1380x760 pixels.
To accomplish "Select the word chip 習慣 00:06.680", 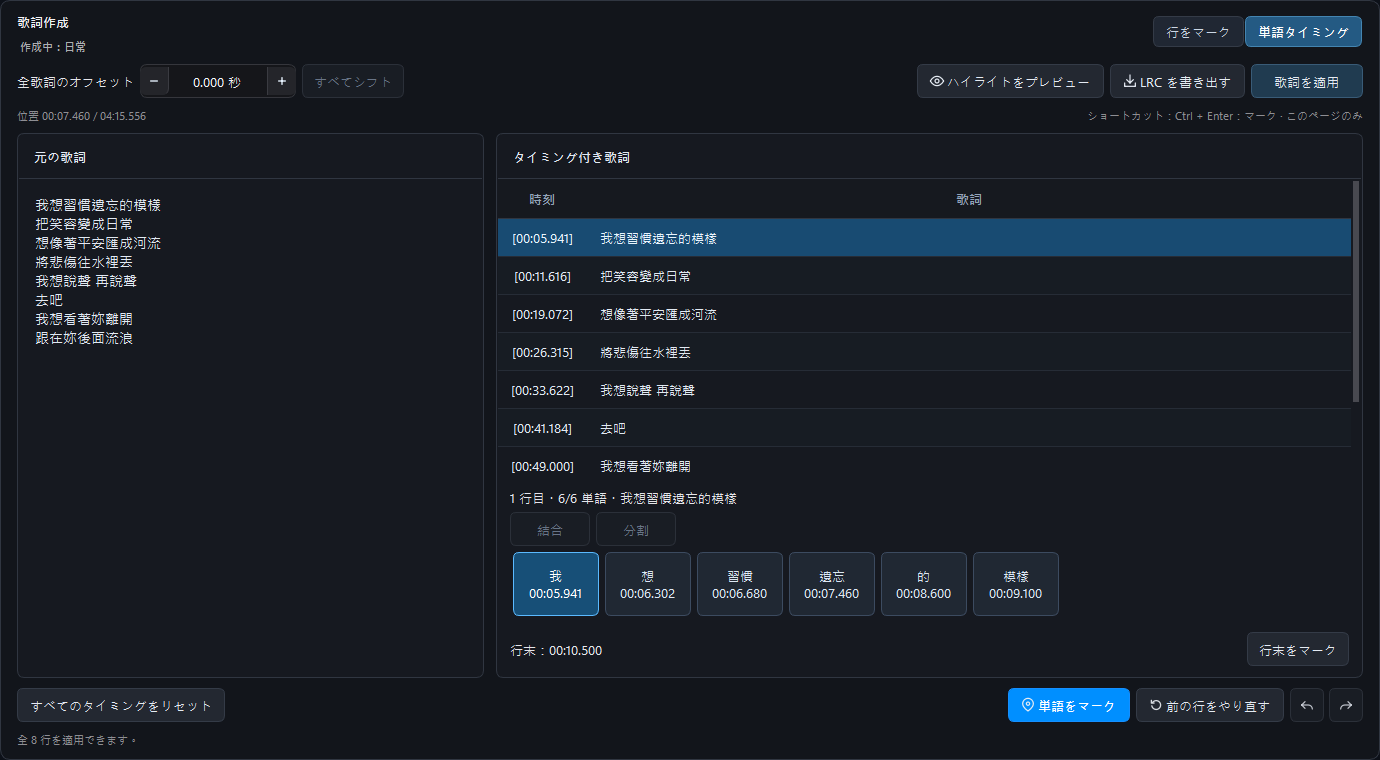I will click(x=740, y=584).
